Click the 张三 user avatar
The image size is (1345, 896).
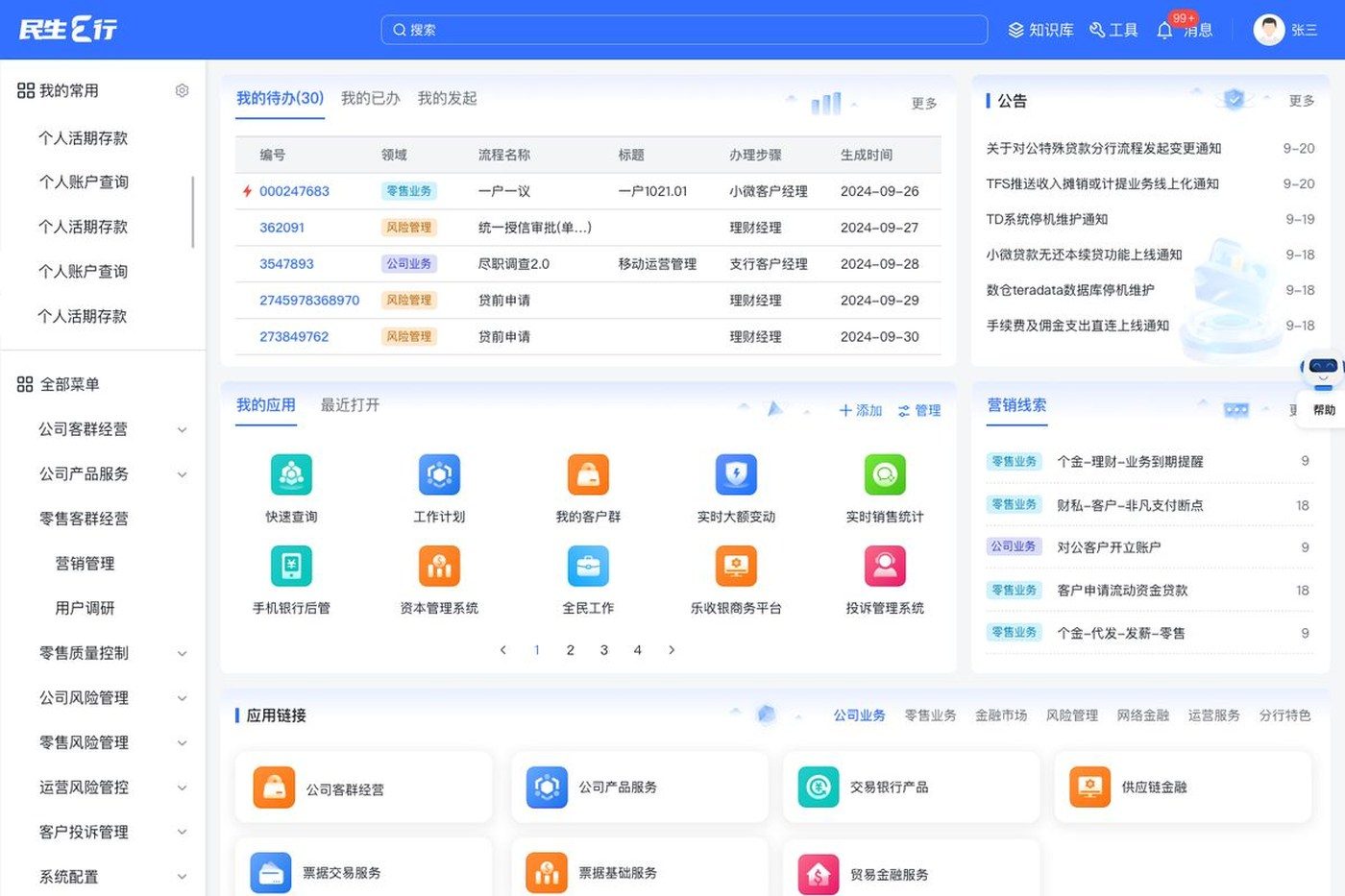1269,30
